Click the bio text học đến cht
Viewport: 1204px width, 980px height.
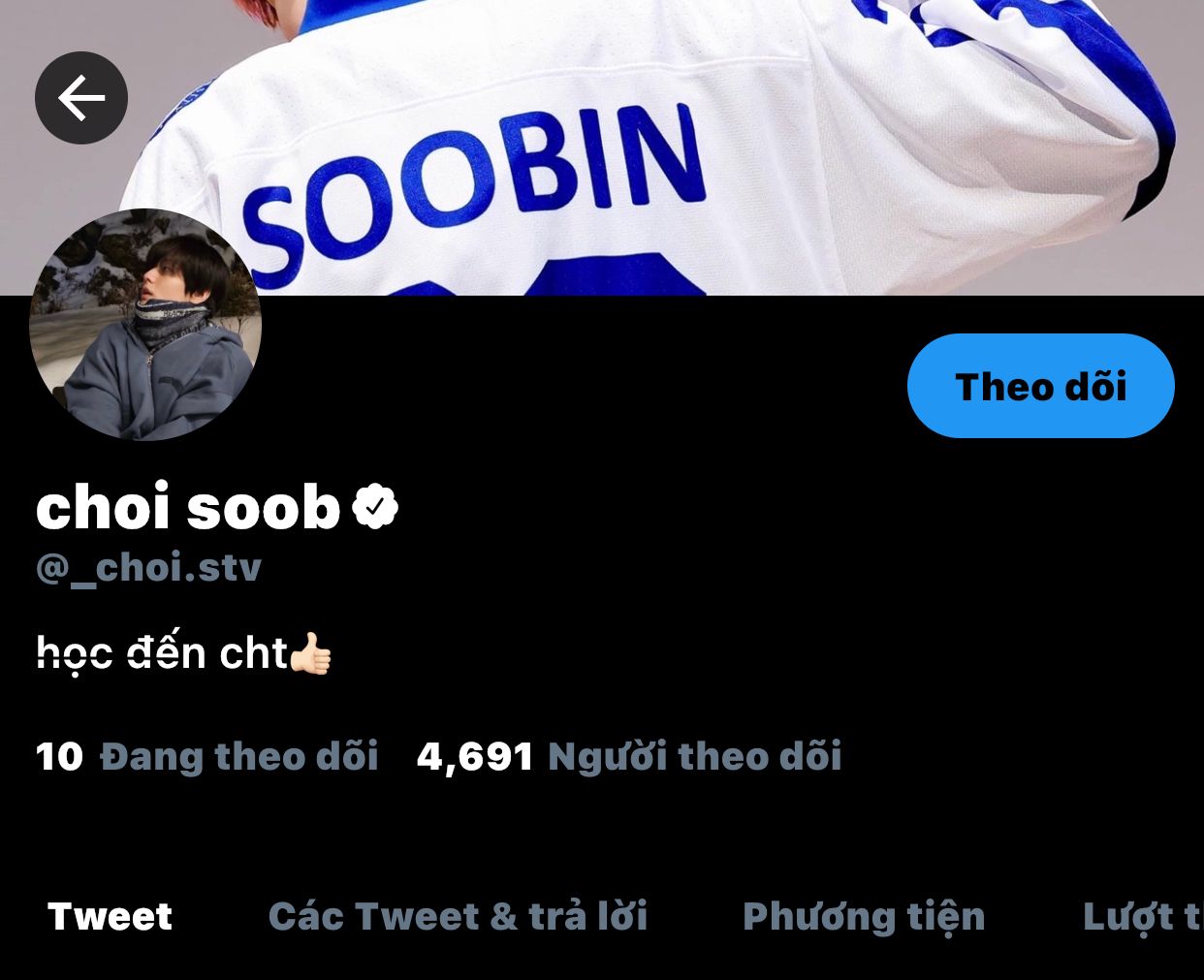[x=162, y=654]
